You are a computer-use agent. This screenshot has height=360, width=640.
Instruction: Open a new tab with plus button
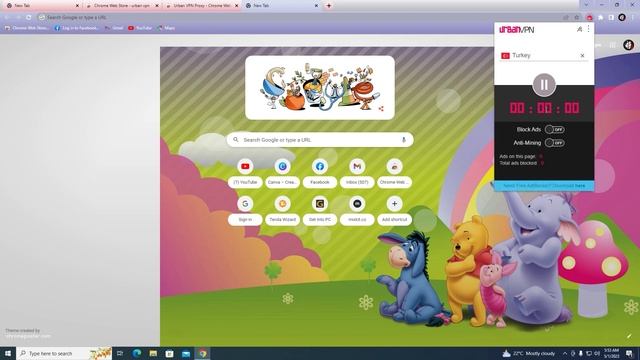tap(329, 6)
